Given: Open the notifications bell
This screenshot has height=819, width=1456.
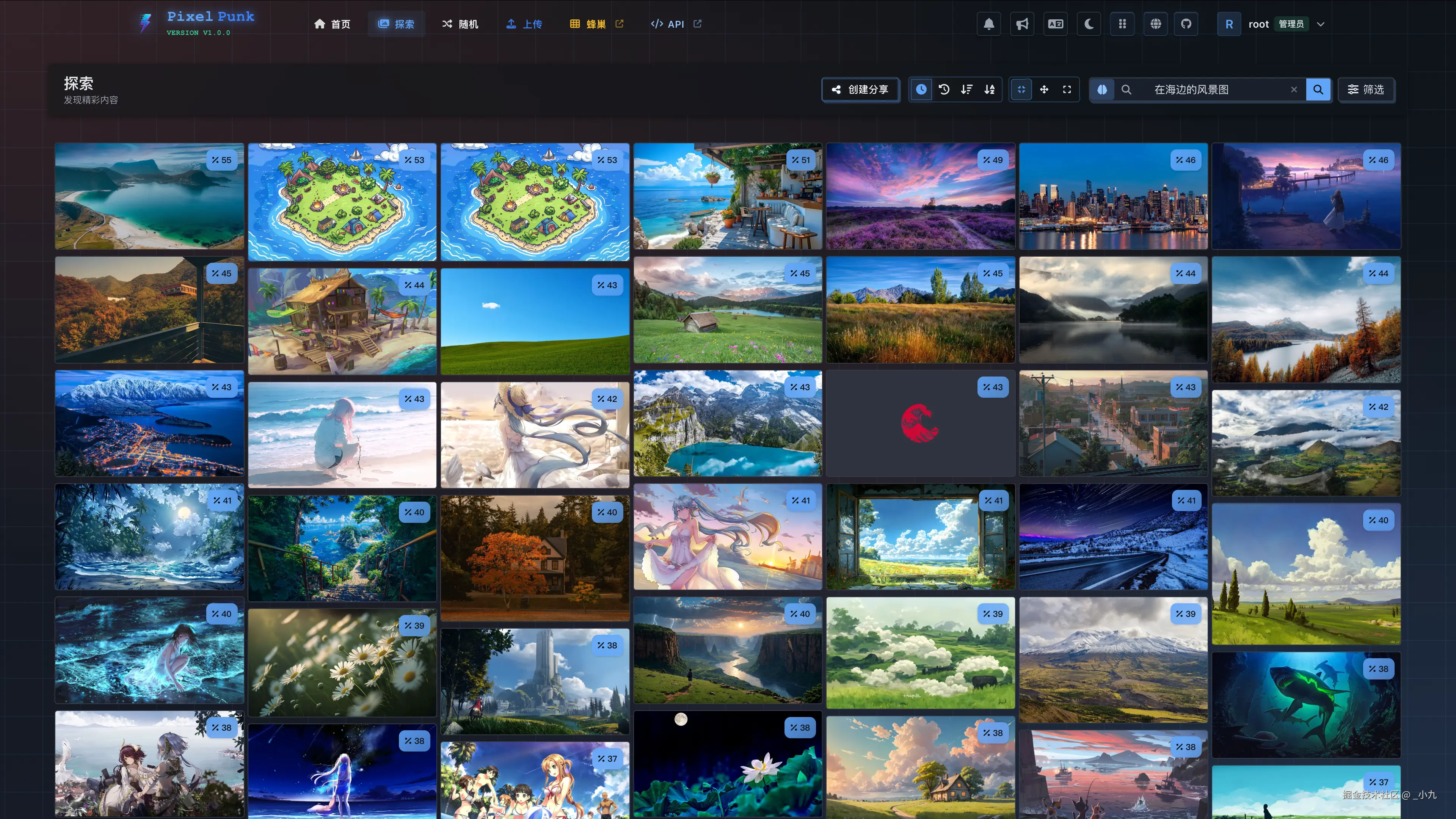Looking at the screenshot, I should (988, 24).
